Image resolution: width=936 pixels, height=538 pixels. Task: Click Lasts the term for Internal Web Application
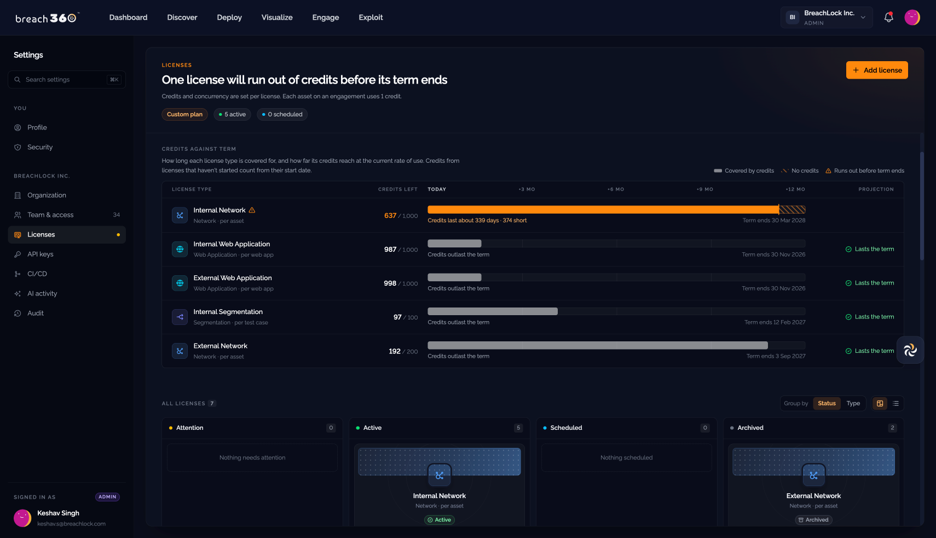pos(870,249)
